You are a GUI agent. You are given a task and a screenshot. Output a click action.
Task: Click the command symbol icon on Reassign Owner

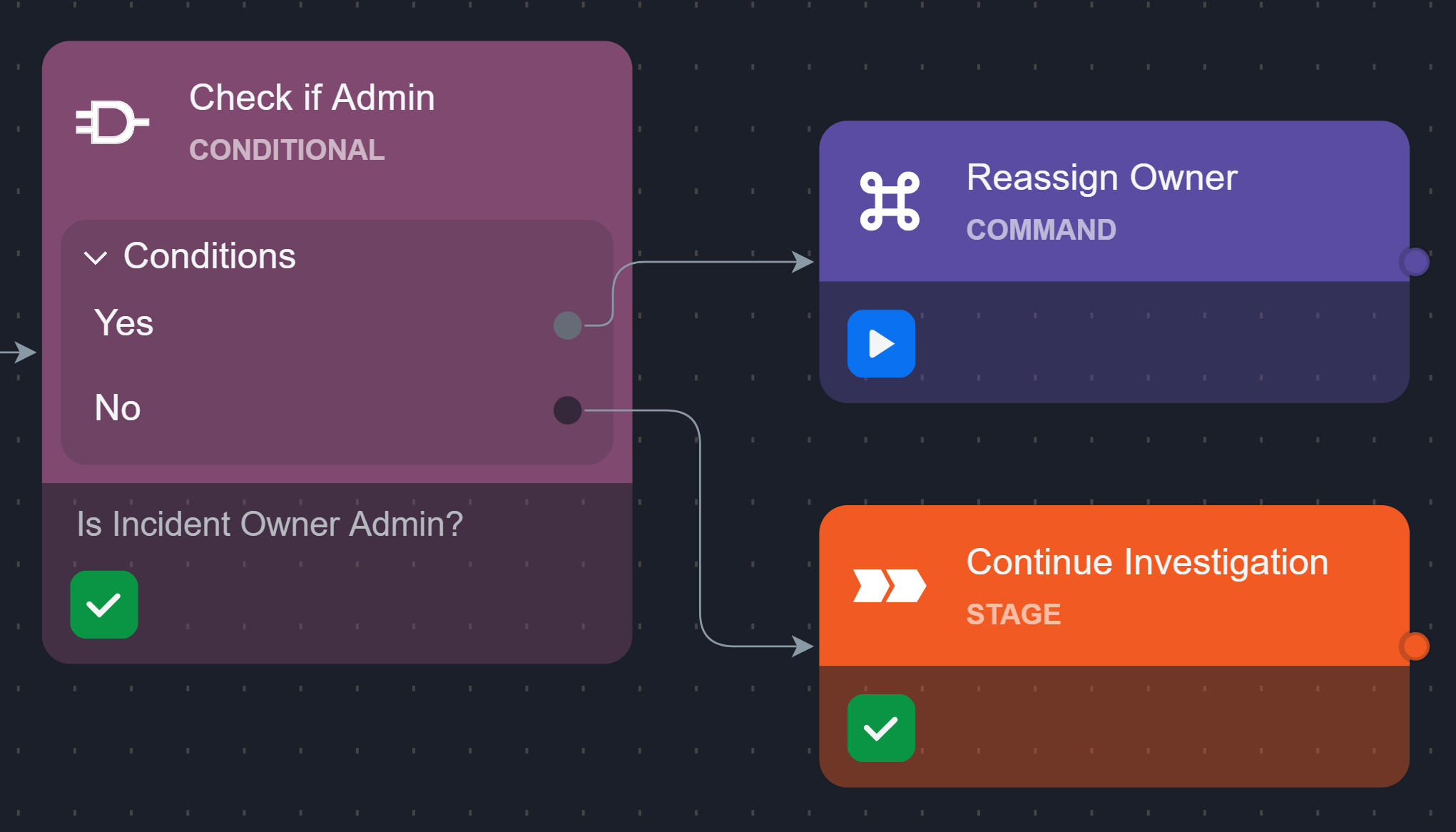pos(889,201)
